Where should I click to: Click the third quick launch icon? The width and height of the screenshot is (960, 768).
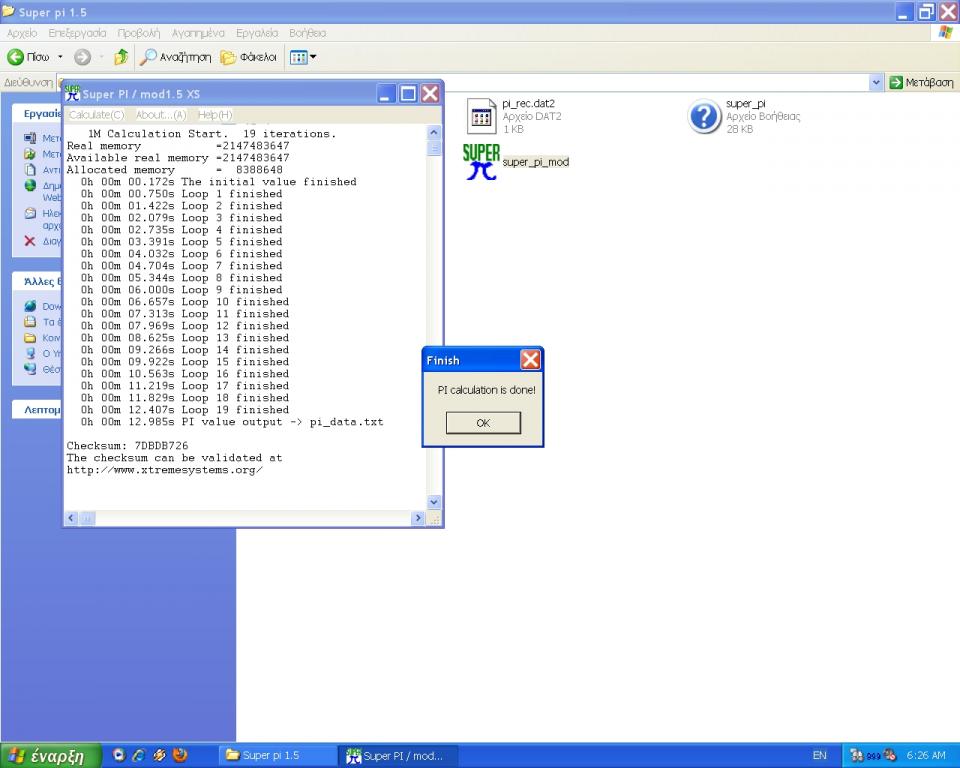159,755
